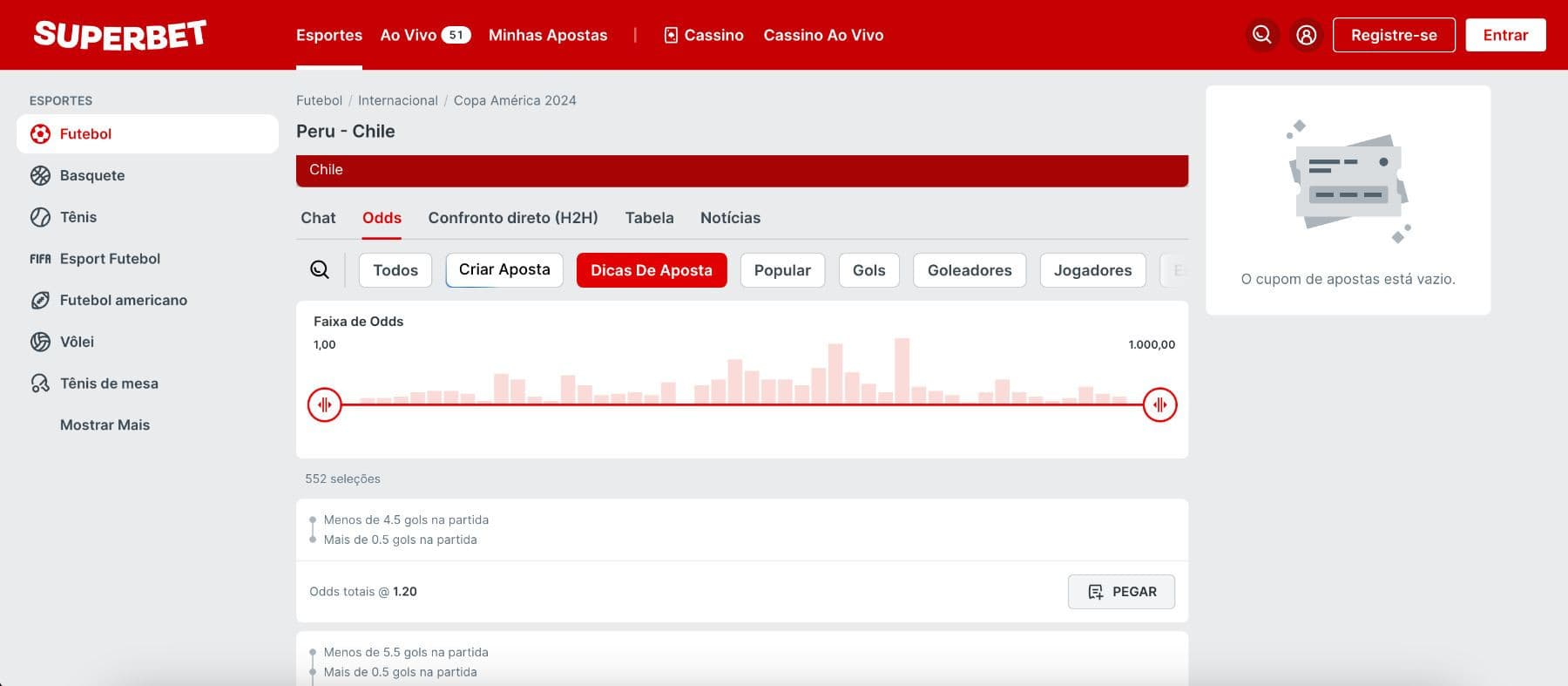Select the Todos filter

click(395, 270)
